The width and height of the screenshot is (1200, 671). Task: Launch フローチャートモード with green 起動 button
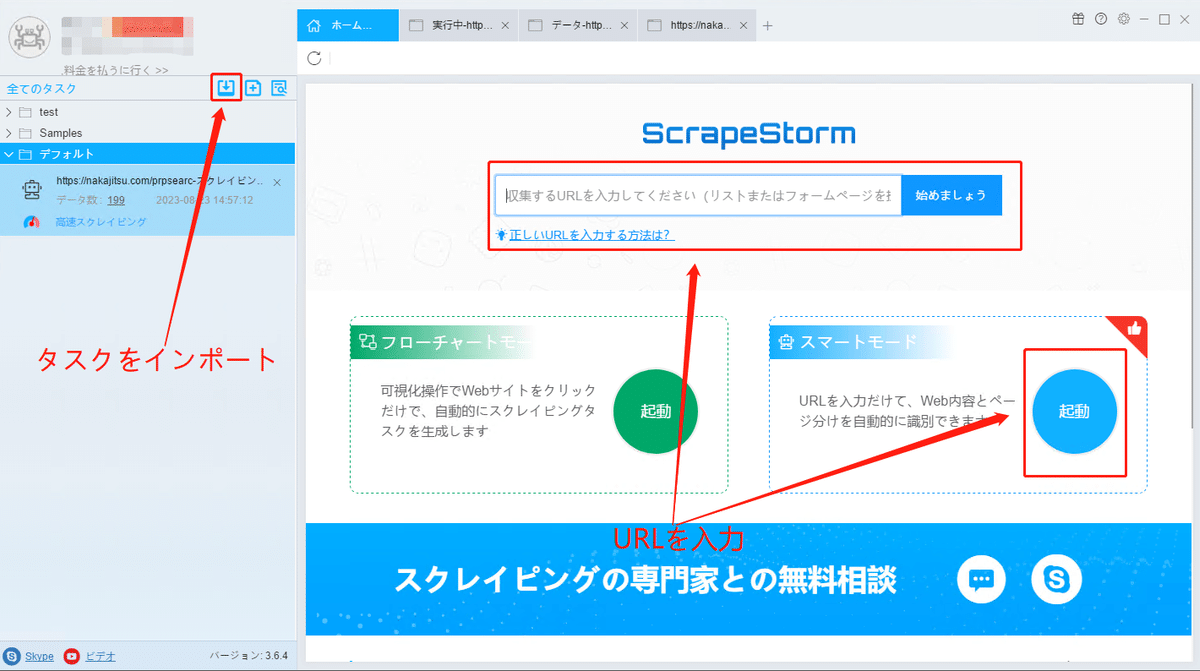655,412
